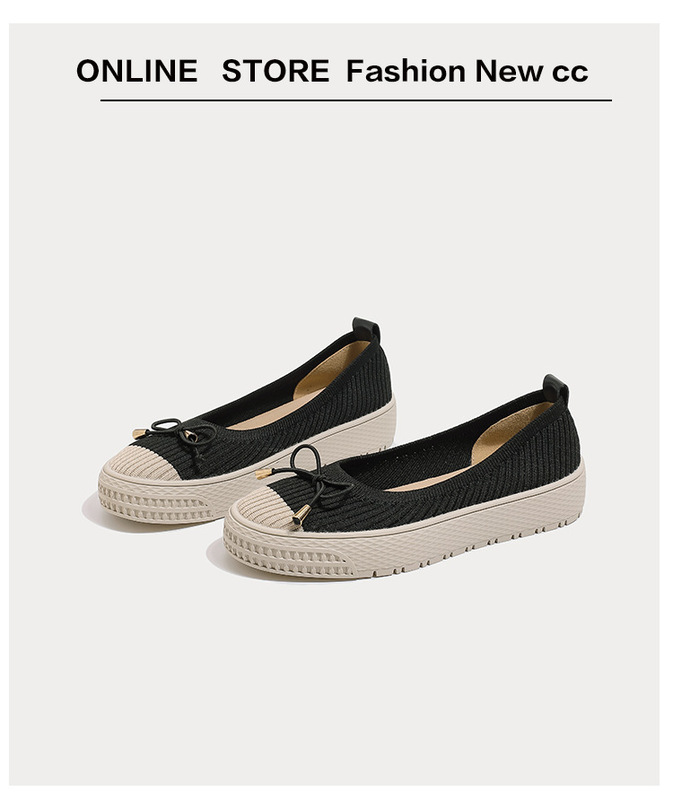This screenshot has width=673, height=800.
Task: Click the gold bow tip on front shoe
Action: click(301, 514)
